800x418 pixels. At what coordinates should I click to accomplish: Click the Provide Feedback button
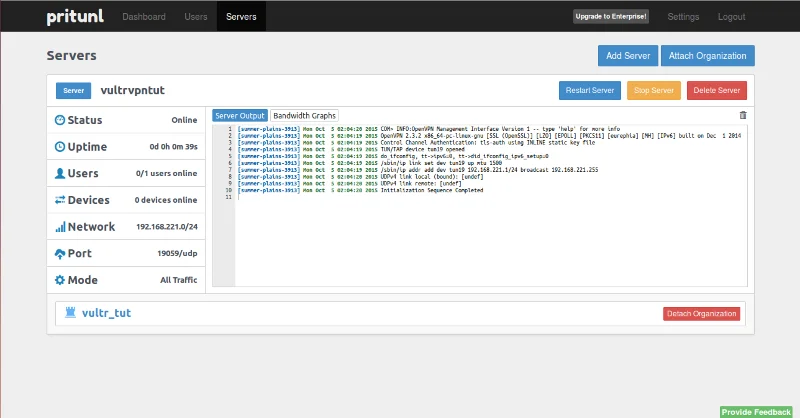pyautogui.click(x=756, y=412)
